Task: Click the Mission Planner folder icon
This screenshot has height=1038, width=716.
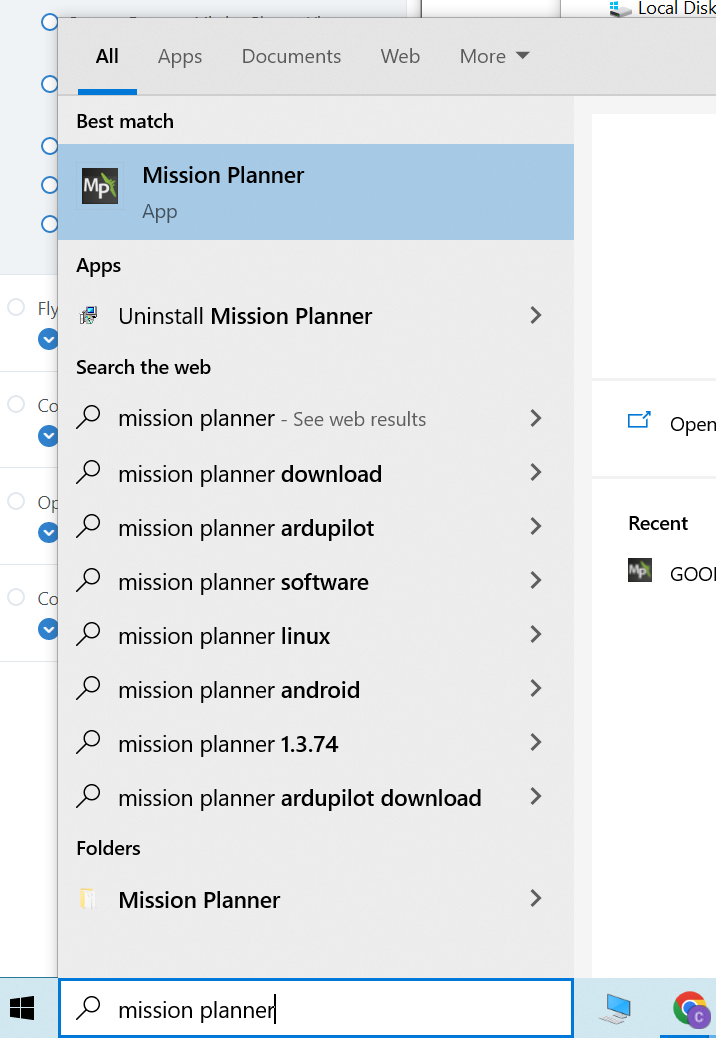Action: [x=89, y=899]
